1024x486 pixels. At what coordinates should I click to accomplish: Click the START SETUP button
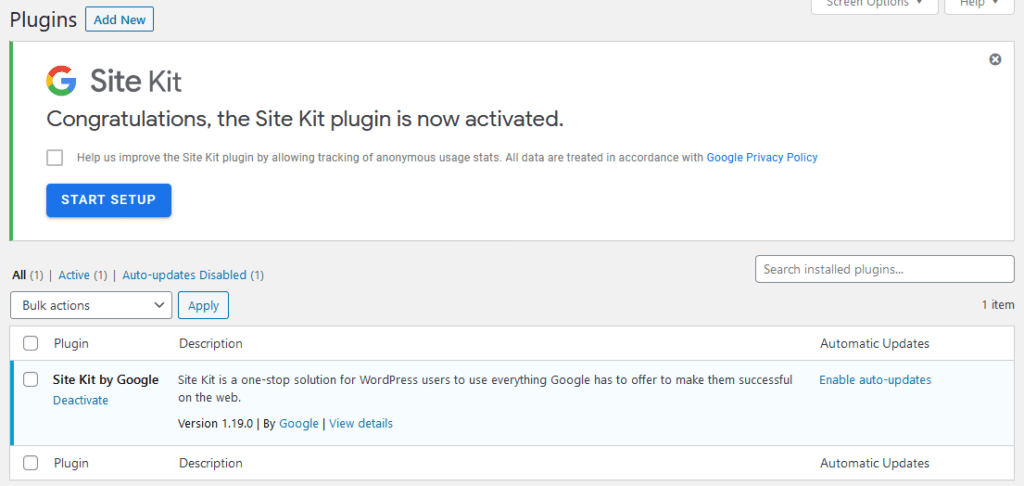pos(108,200)
